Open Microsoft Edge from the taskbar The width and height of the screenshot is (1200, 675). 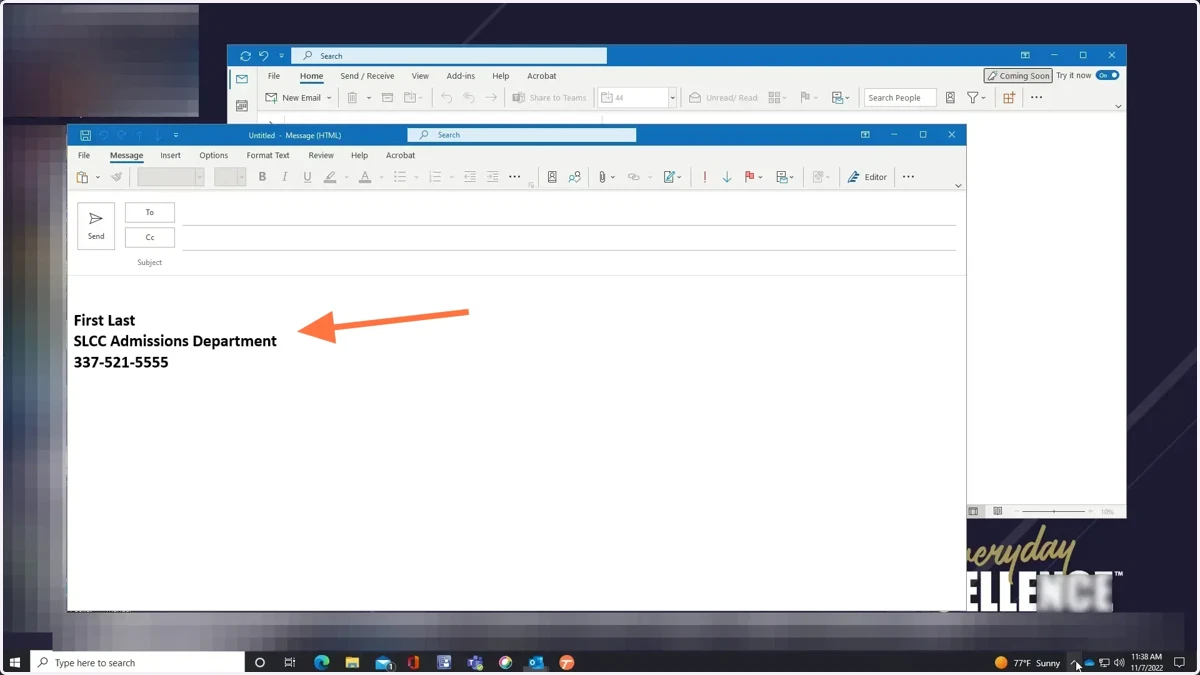322,662
